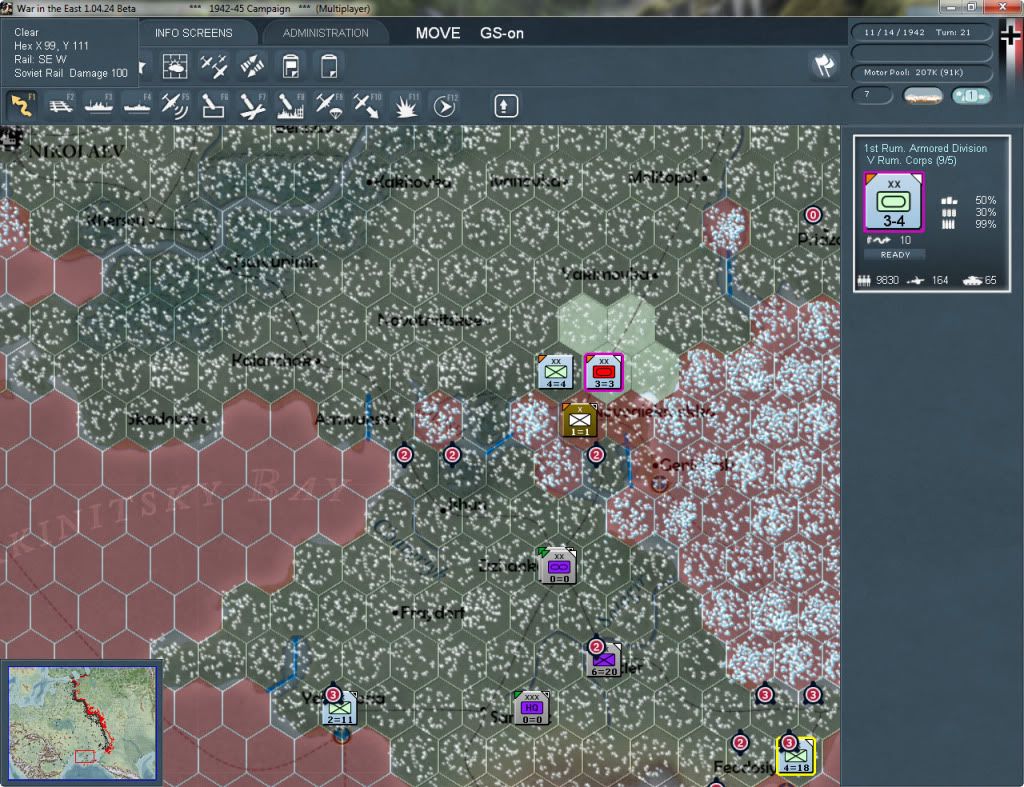Image resolution: width=1024 pixels, height=787 pixels.
Task: Select Bomb Airfield mode F7 icon
Action: pyautogui.click(x=252, y=106)
